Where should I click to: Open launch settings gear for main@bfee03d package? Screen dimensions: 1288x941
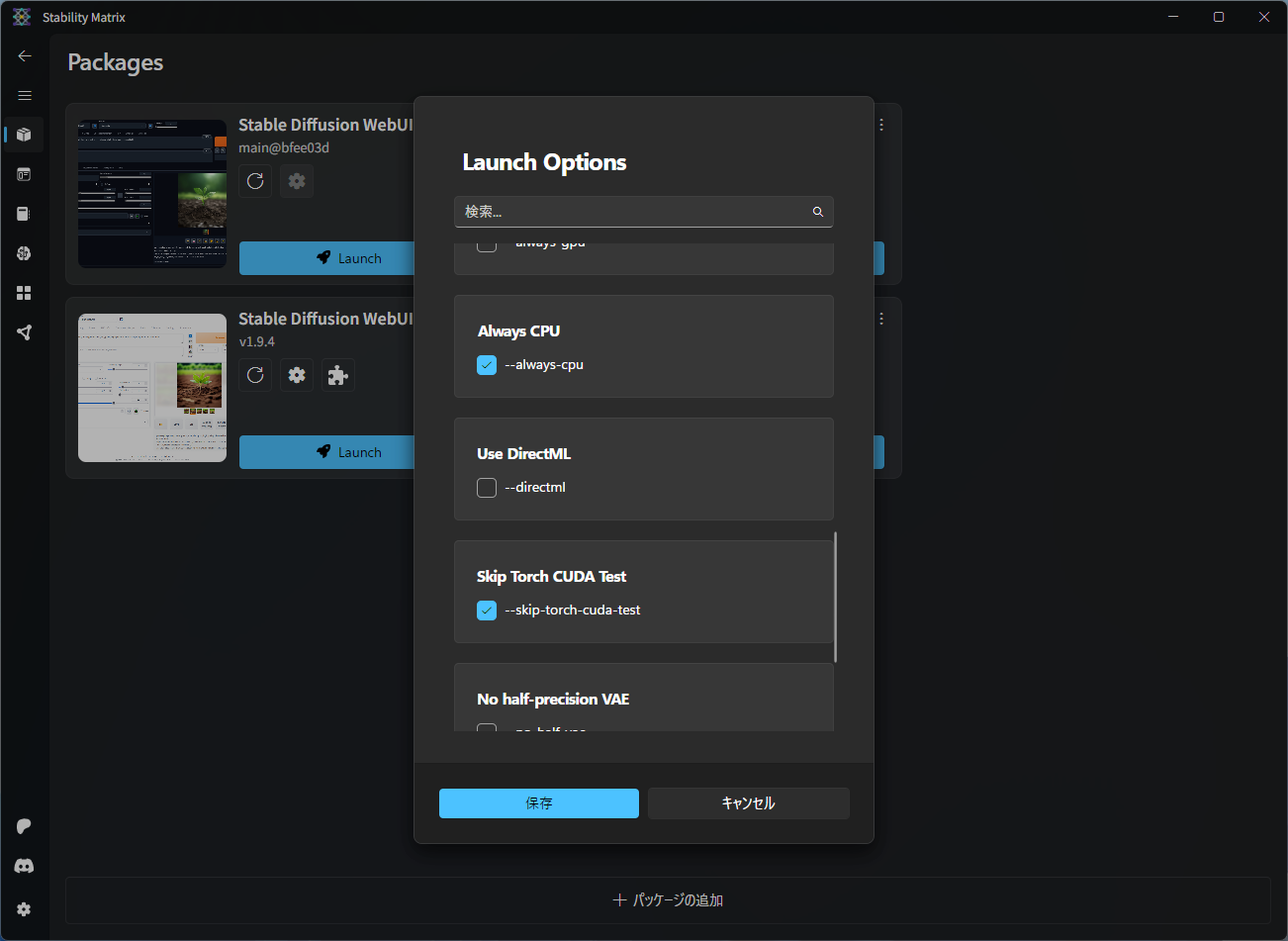(297, 181)
